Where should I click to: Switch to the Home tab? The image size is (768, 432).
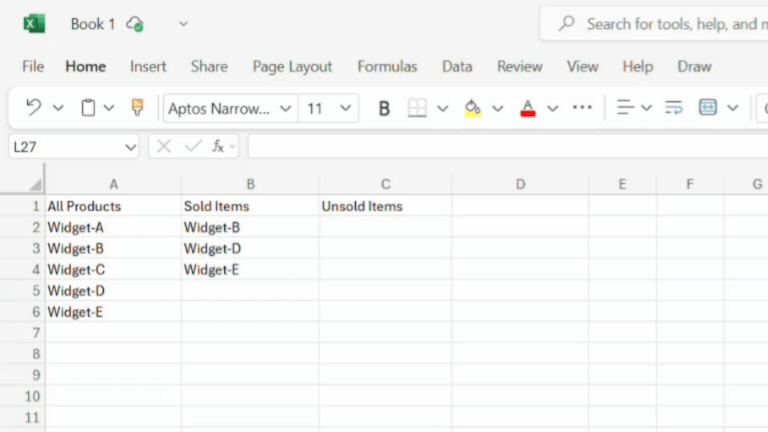point(86,66)
